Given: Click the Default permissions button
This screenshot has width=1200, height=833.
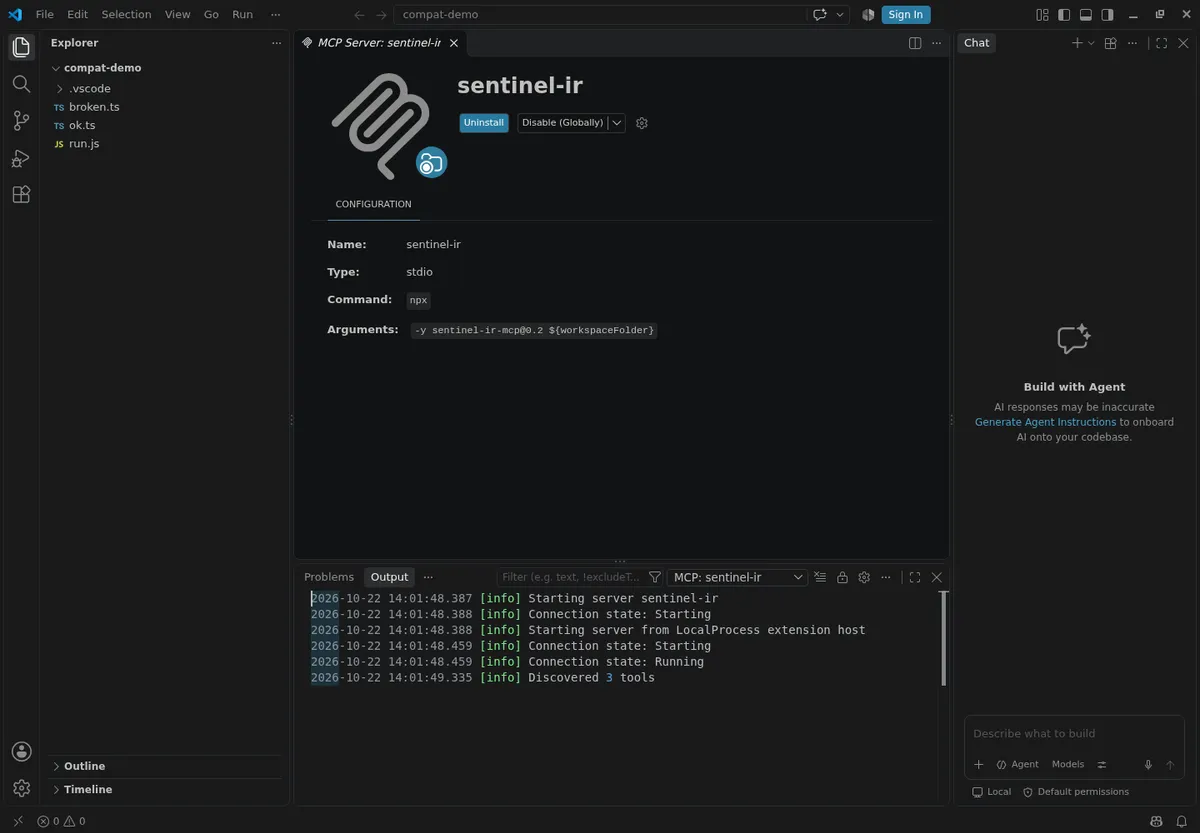Looking at the screenshot, I should [1076, 792].
